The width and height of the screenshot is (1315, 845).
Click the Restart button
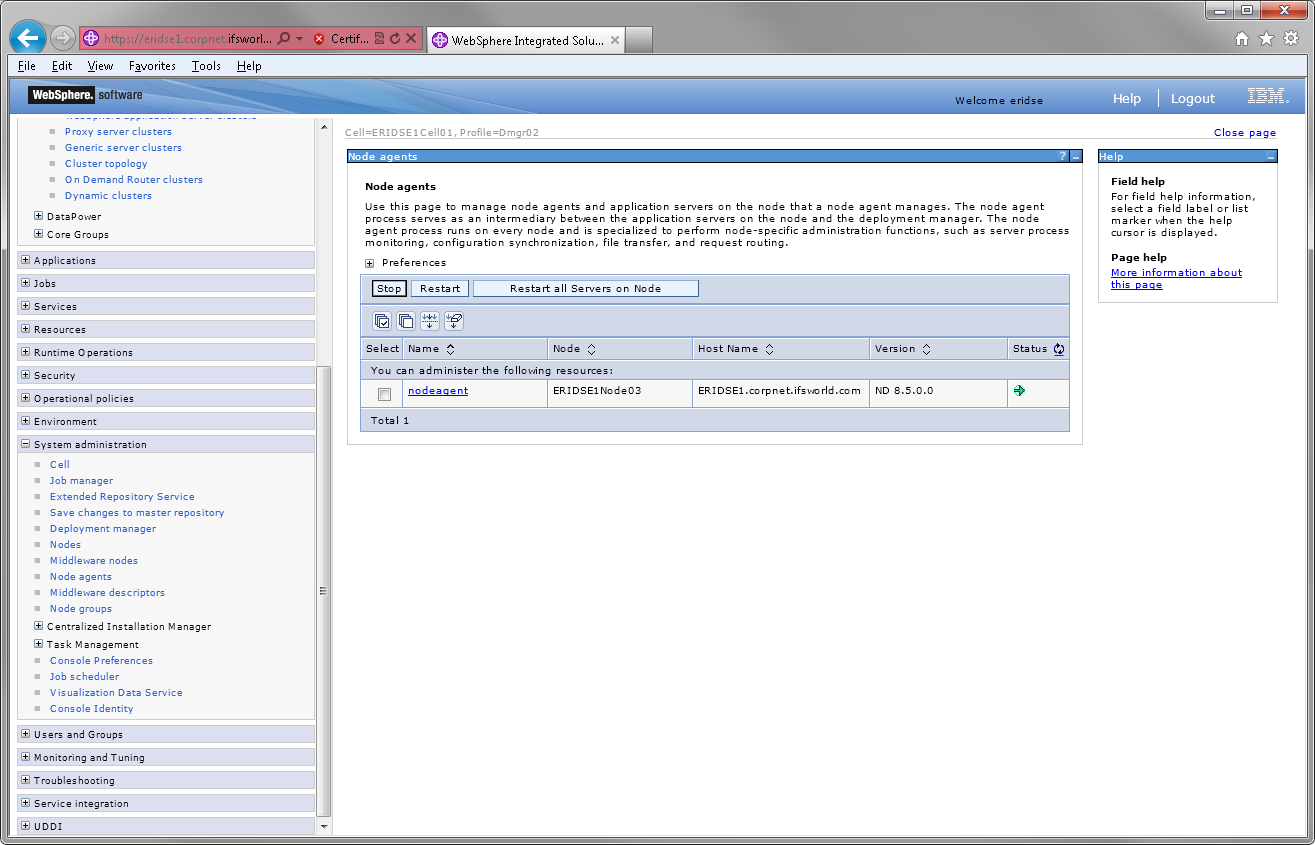click(440, 288)
